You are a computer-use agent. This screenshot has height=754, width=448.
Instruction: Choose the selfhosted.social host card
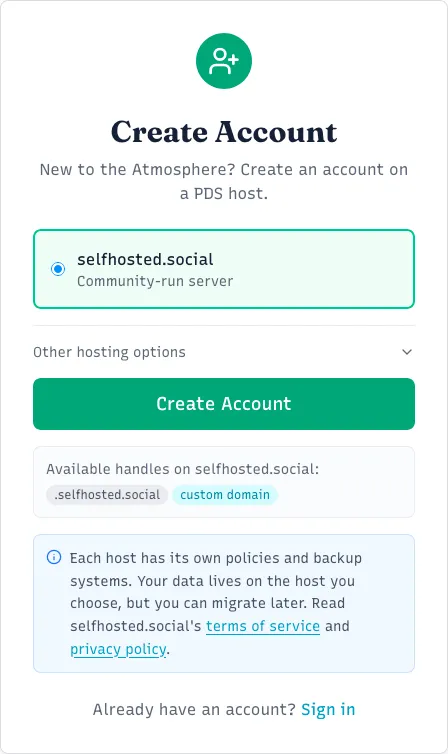click(x=224, y=269)
